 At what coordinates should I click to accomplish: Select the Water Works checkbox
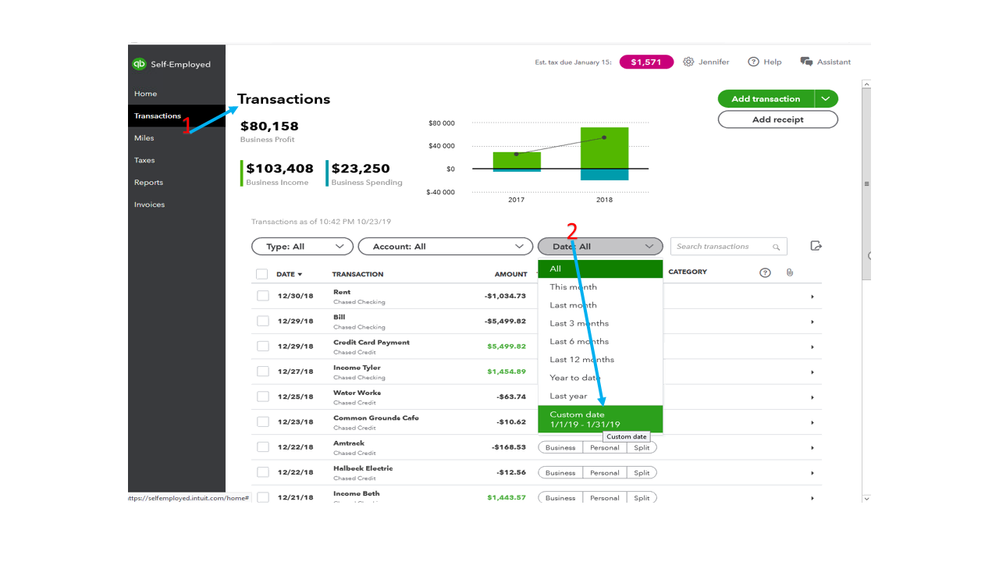coord(262,396)
